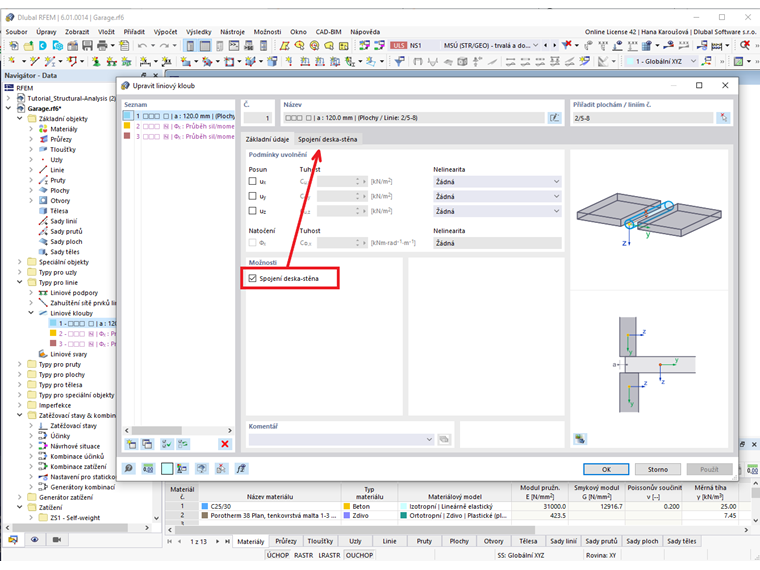Open the Výpočet menu
This screenshot has width=760, height=570.
click(x=165, y=32)
